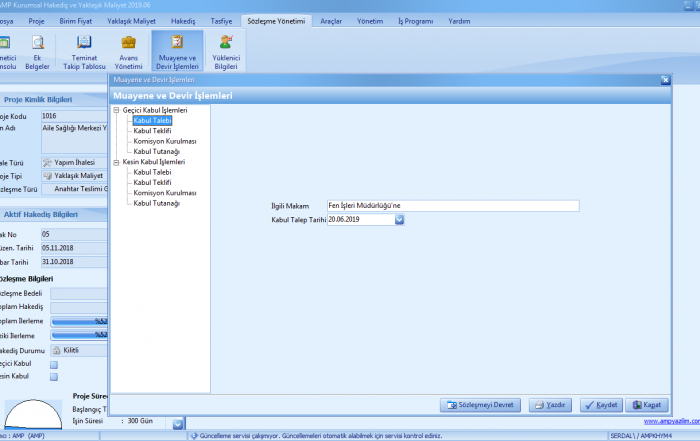This screenshot has width=700, height=441.
Task: Collapse the Kesin Kabul İşlemleri tree node
Action: click(x=116, y=162)
